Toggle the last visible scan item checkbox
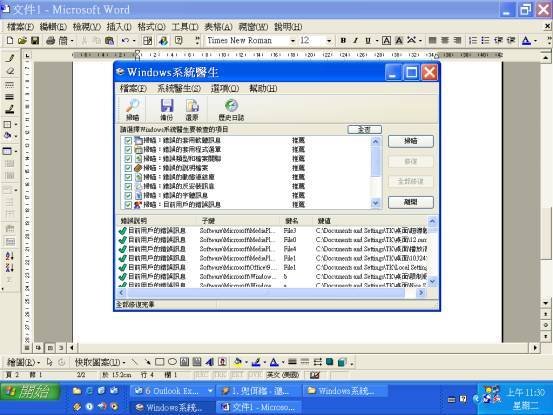Screen dimensions: 553x415 (x=128, y=205)
